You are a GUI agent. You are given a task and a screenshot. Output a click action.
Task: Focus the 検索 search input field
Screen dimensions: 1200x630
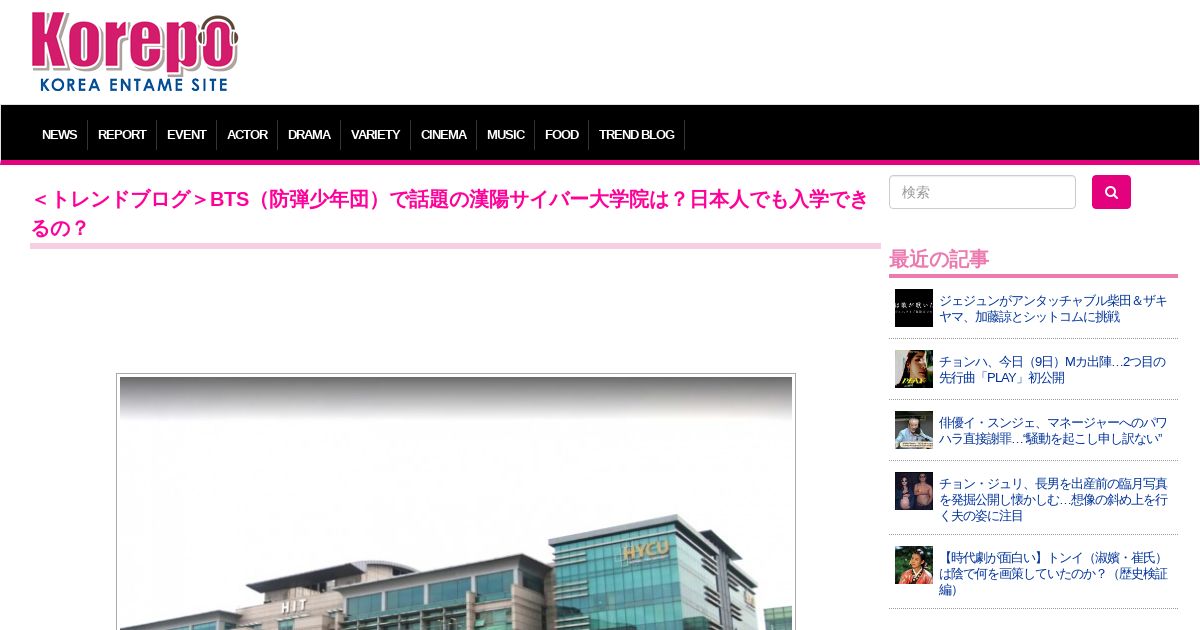pos(982,192)
